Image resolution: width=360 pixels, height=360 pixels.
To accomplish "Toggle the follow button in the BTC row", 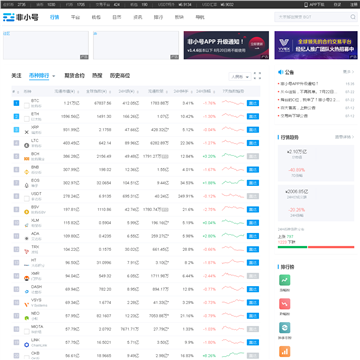I will pyautogui.click(x=253, y=103).
